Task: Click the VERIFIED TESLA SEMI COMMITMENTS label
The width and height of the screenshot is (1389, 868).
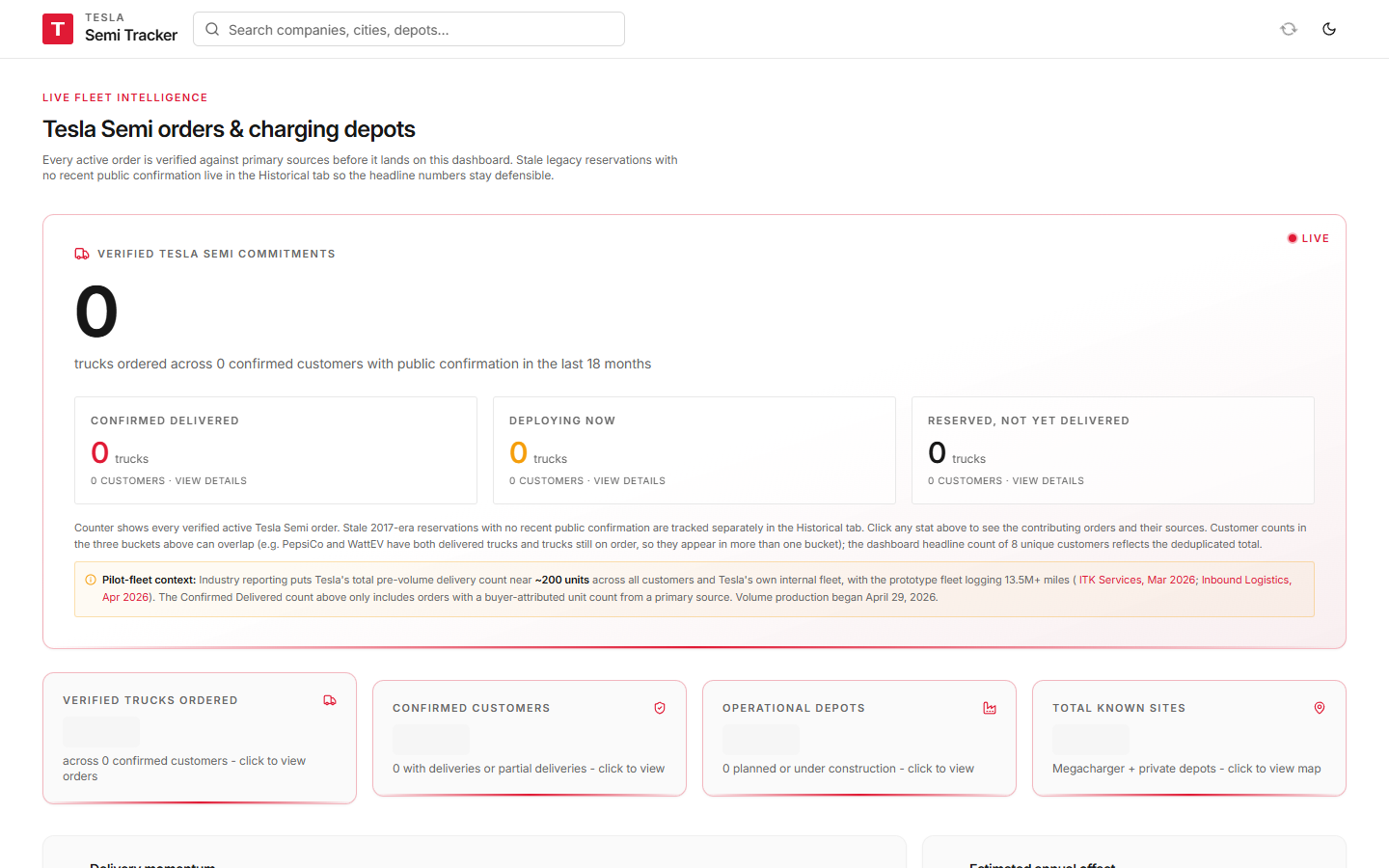Action: pyautogui.click(x=216, y=254)
